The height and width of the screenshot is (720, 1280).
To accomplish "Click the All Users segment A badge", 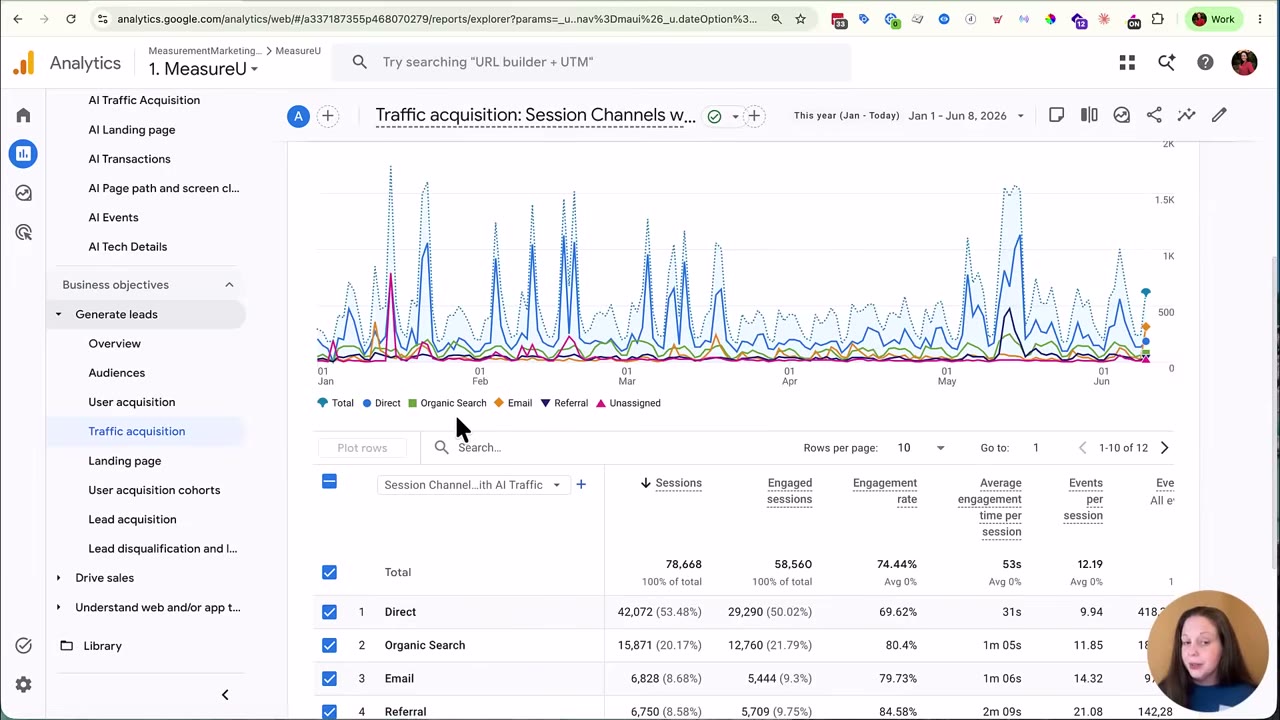I will point(298,116).
